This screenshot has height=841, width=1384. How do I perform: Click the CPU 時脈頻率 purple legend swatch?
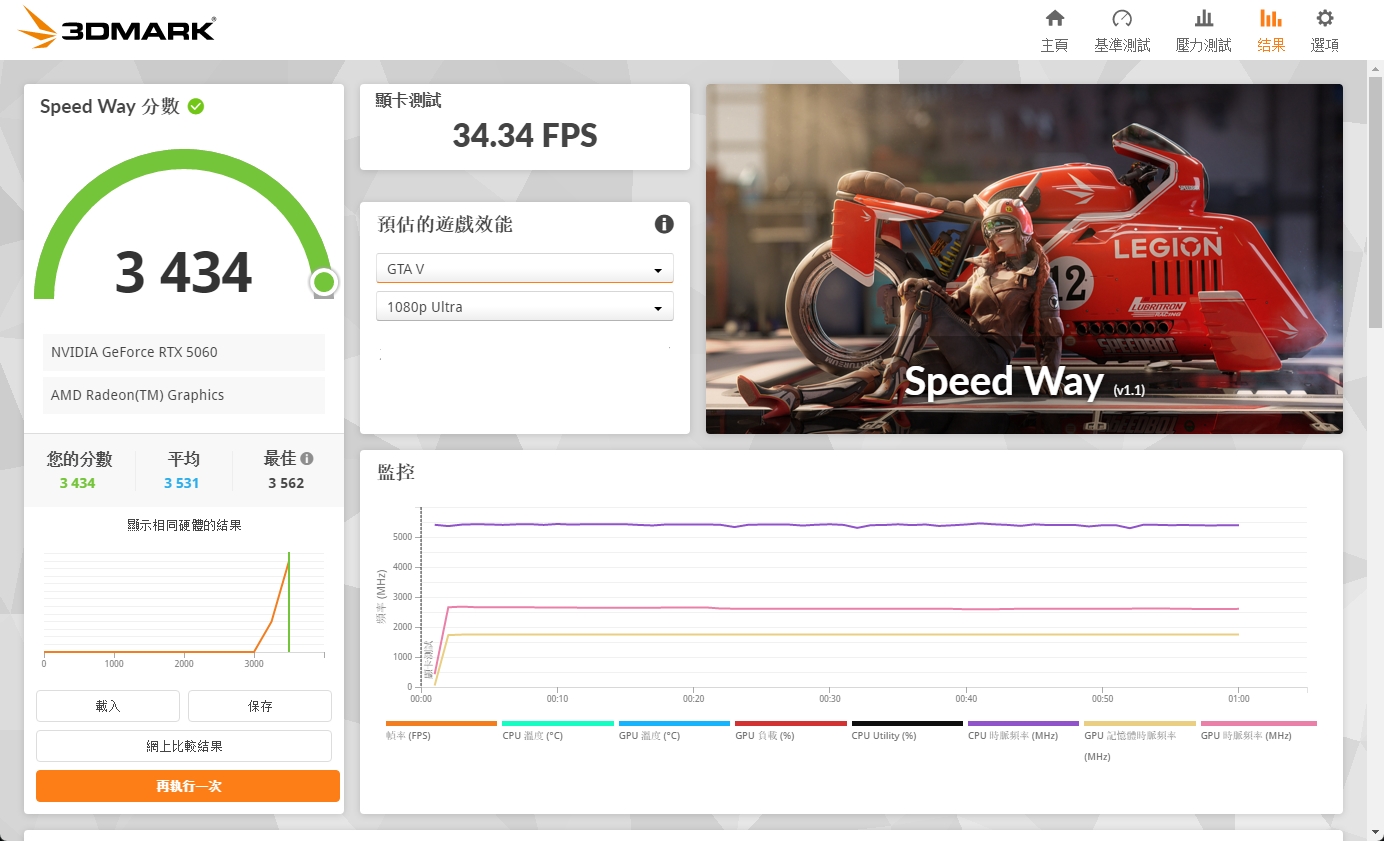[1023, 723]
